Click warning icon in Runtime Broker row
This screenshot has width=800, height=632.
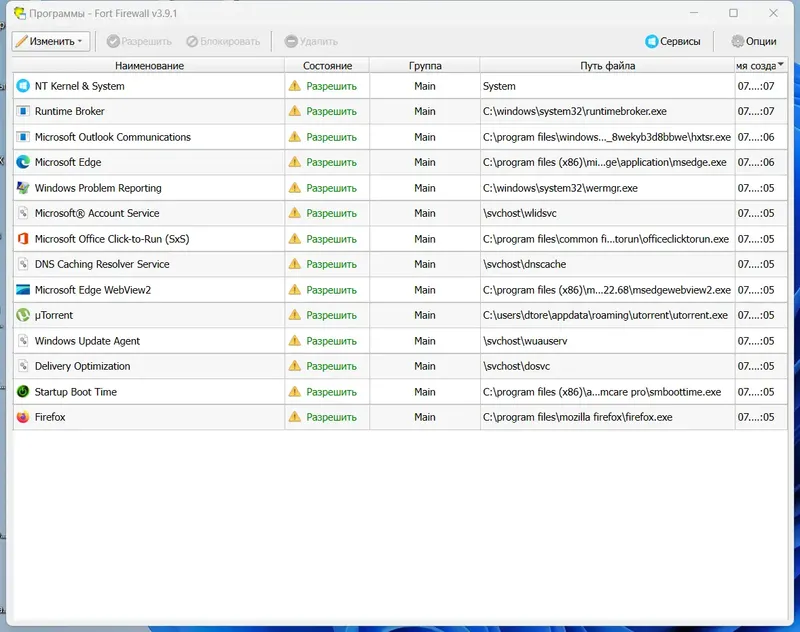295,111
